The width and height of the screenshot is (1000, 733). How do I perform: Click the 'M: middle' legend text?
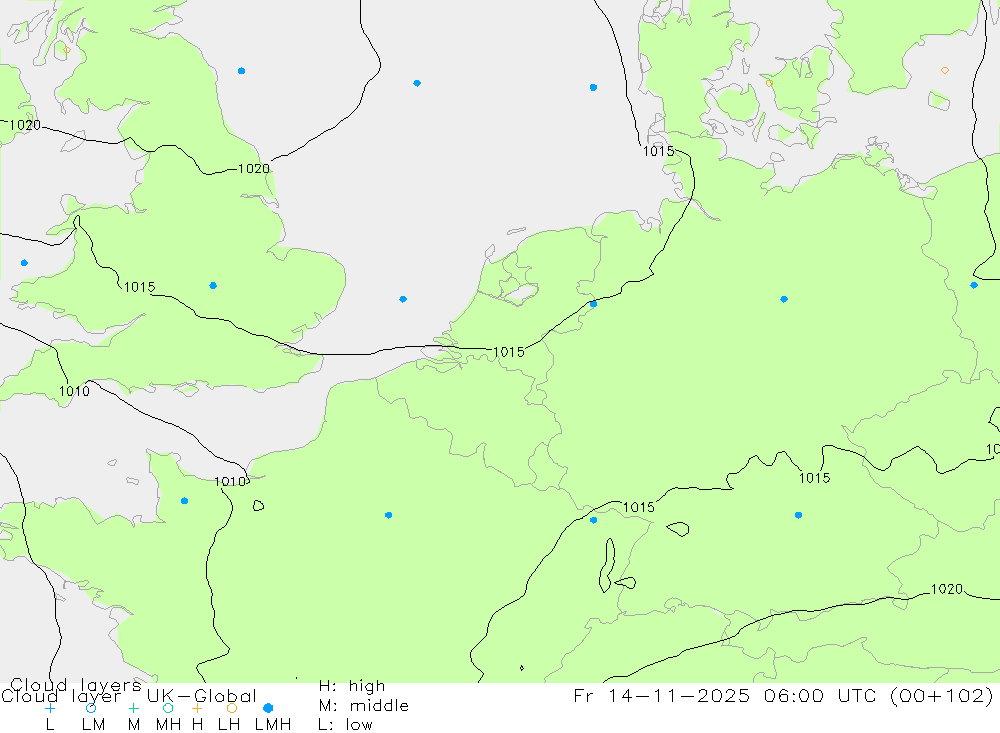click(x=363, y=706)
